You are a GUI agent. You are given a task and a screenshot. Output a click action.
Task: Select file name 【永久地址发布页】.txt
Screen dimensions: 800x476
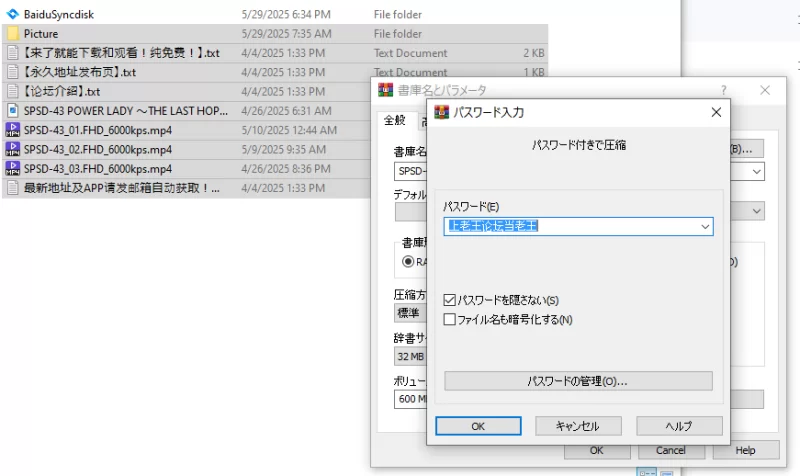(x=79, y=72)
